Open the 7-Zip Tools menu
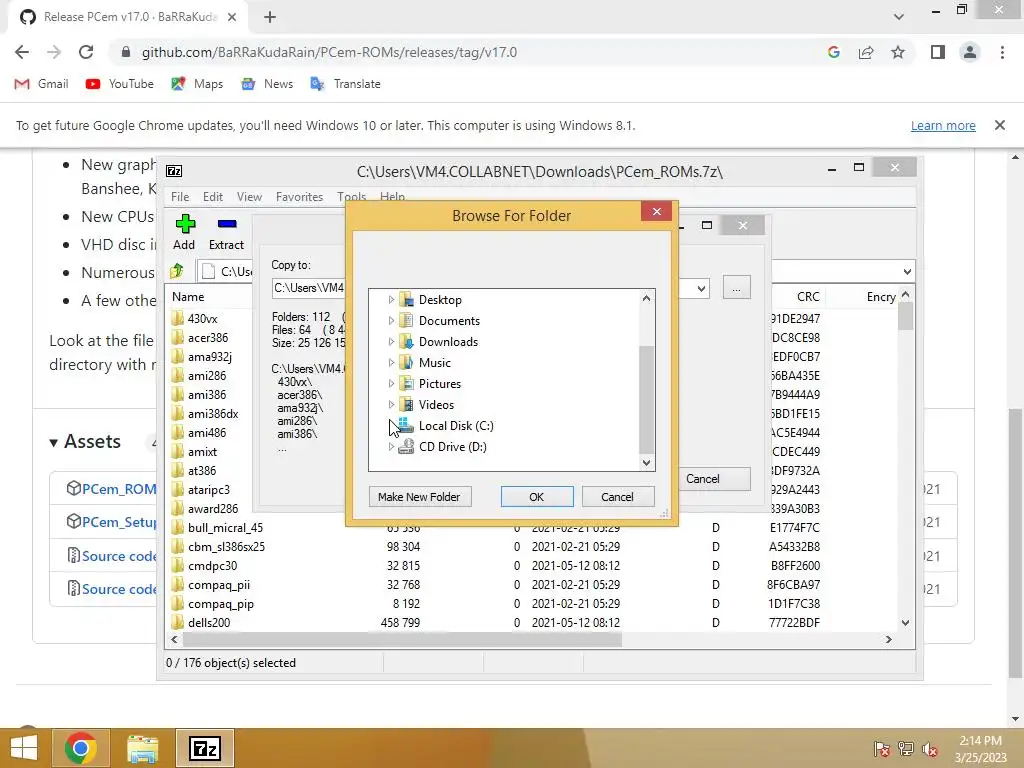This screenshot has height=768, width=1024. pyautogui.click(x=351, y=197)
